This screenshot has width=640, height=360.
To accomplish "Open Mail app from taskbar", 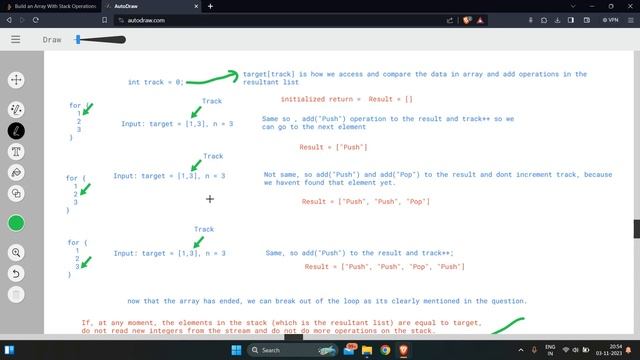I will tap(350, 350).
